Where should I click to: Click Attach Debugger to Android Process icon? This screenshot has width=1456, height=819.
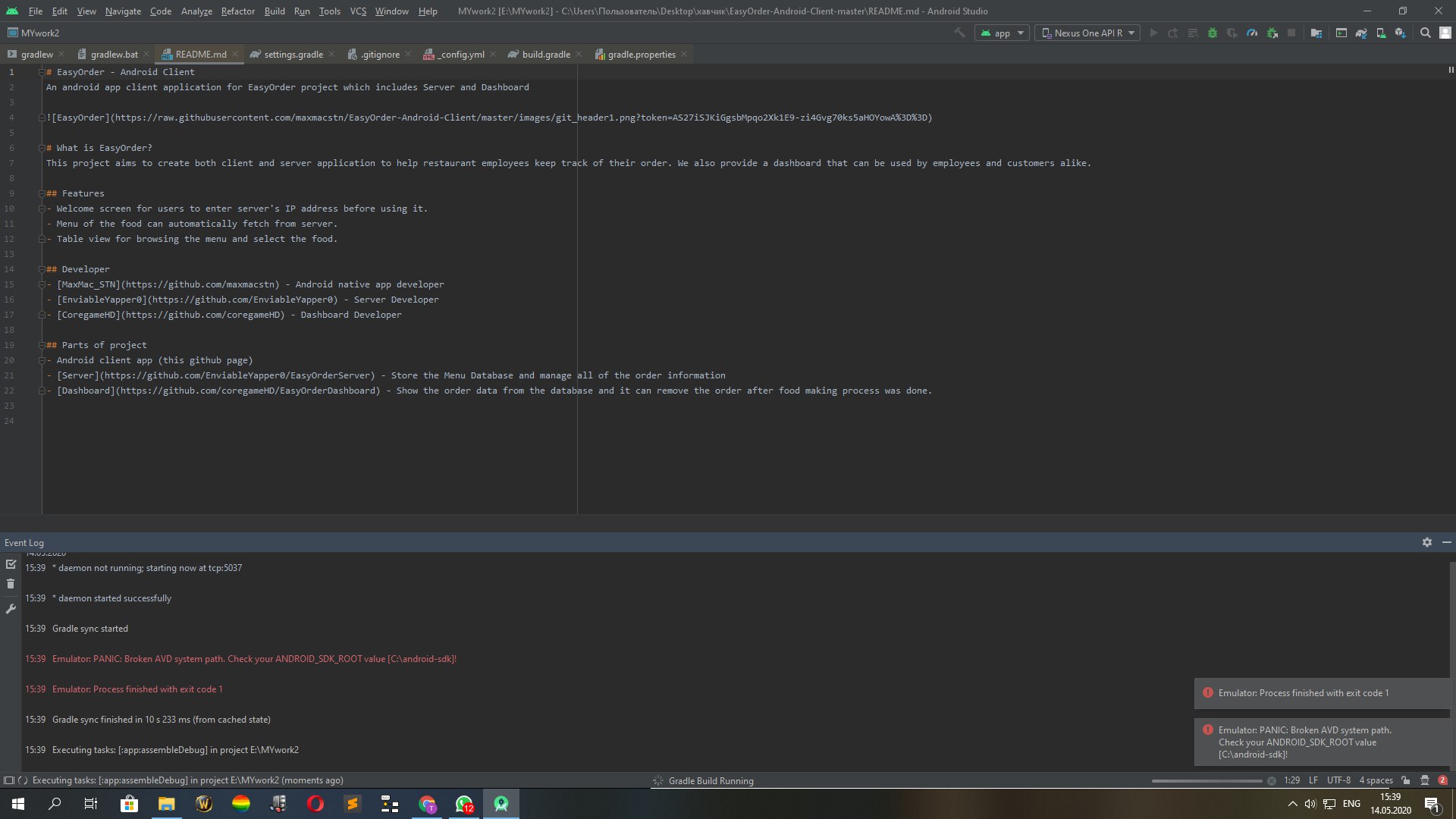(x=1272, y=33)
